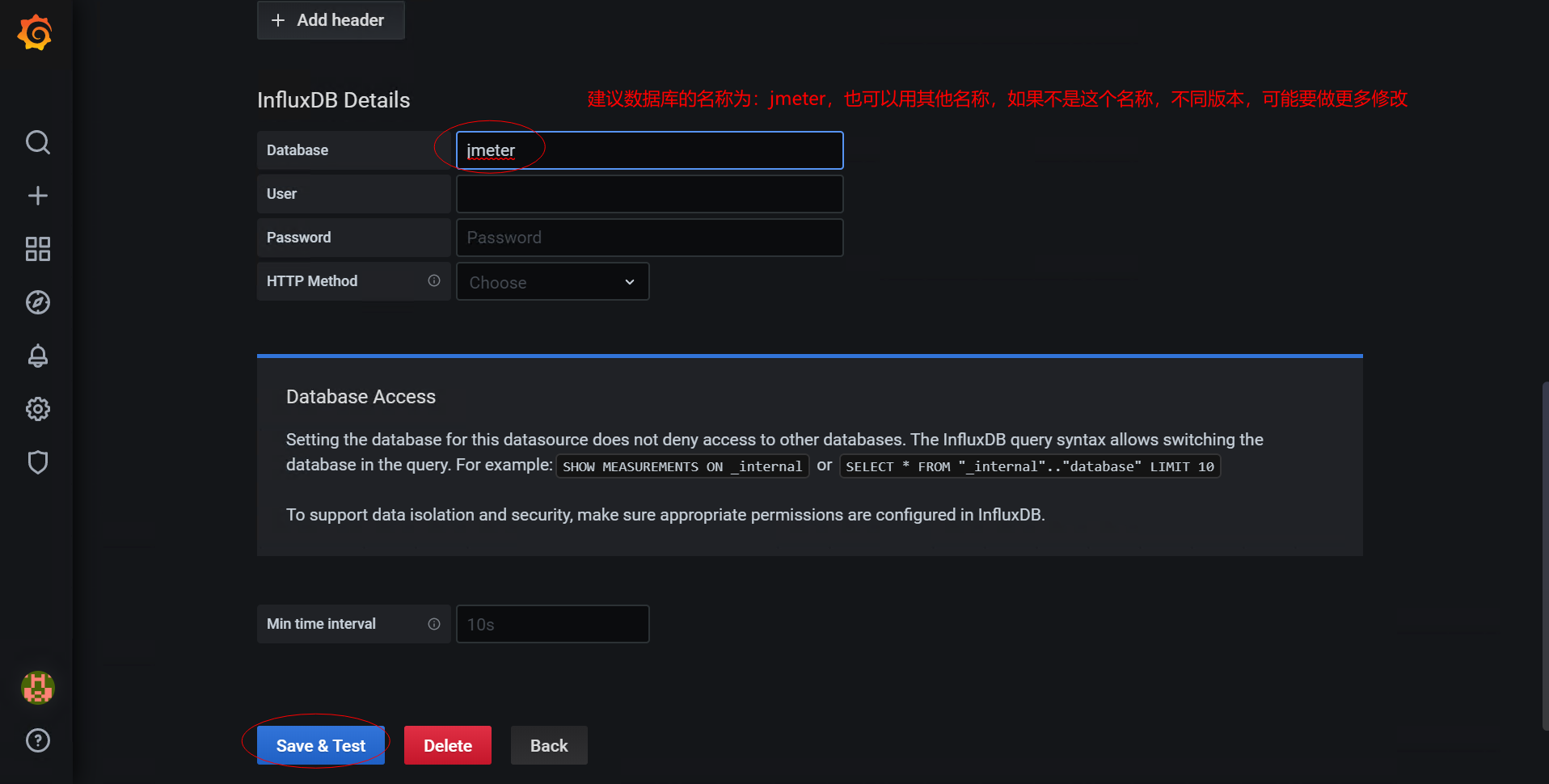Click the user avatar in sidebar
The height and width of the screenshot is (784, 1549).
pos(37,688)
